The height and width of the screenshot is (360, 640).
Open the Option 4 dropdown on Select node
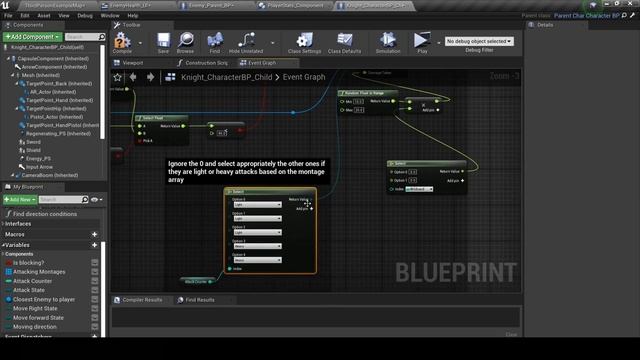tap(257, 260)
